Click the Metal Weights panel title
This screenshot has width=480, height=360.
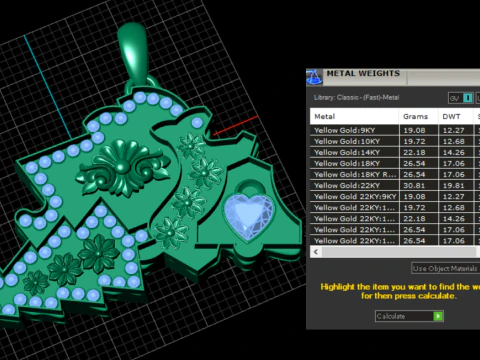[363, 74]
